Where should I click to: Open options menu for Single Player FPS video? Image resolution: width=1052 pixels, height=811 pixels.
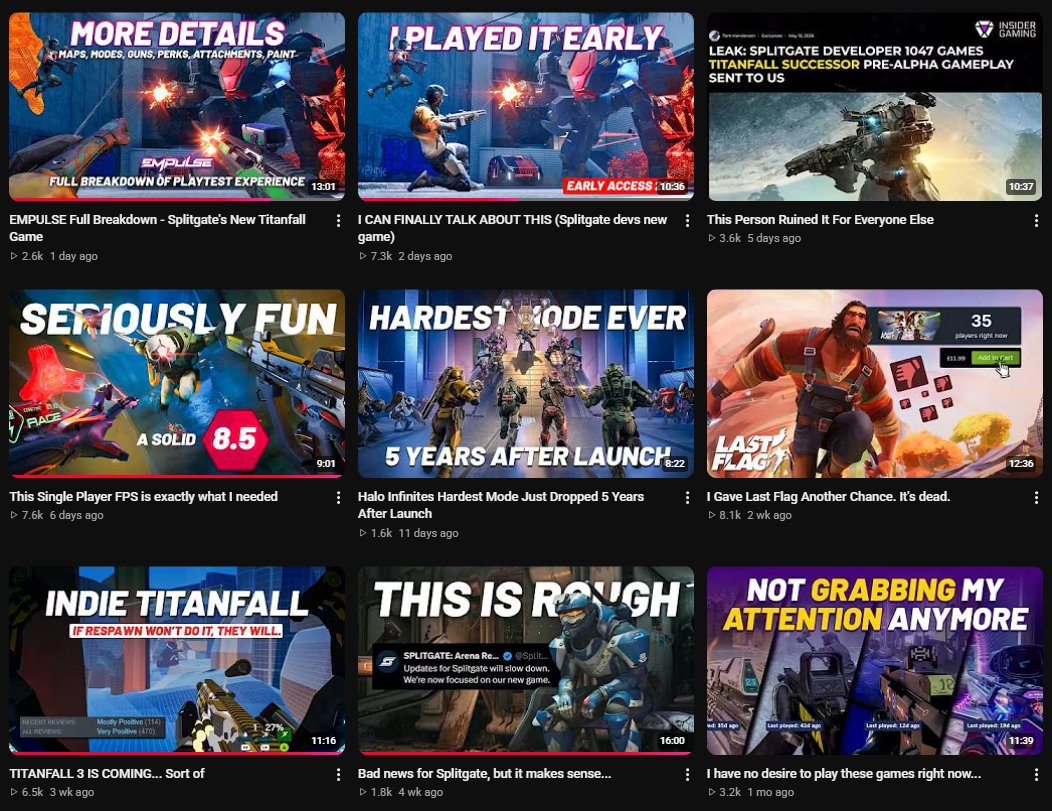point(338,497)
